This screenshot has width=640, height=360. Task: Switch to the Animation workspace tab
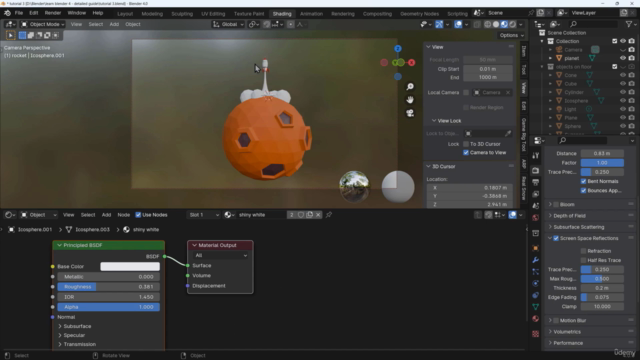point(311,13)
